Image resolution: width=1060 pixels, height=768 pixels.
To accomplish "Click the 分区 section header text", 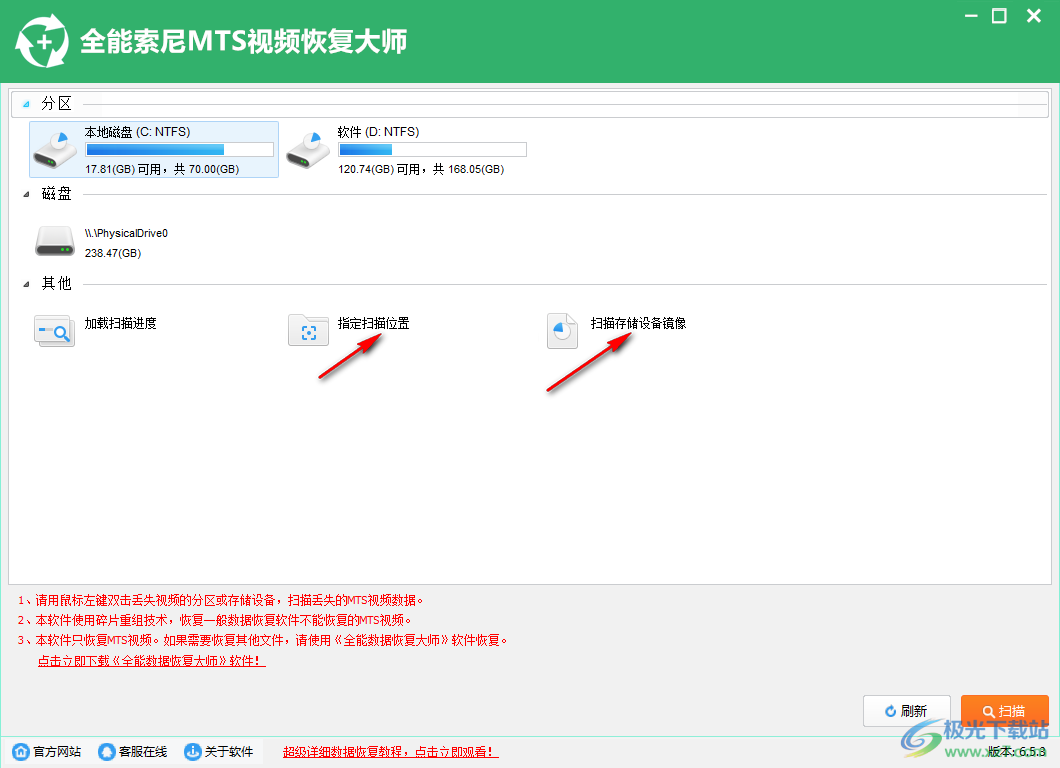I will point(56,103).
